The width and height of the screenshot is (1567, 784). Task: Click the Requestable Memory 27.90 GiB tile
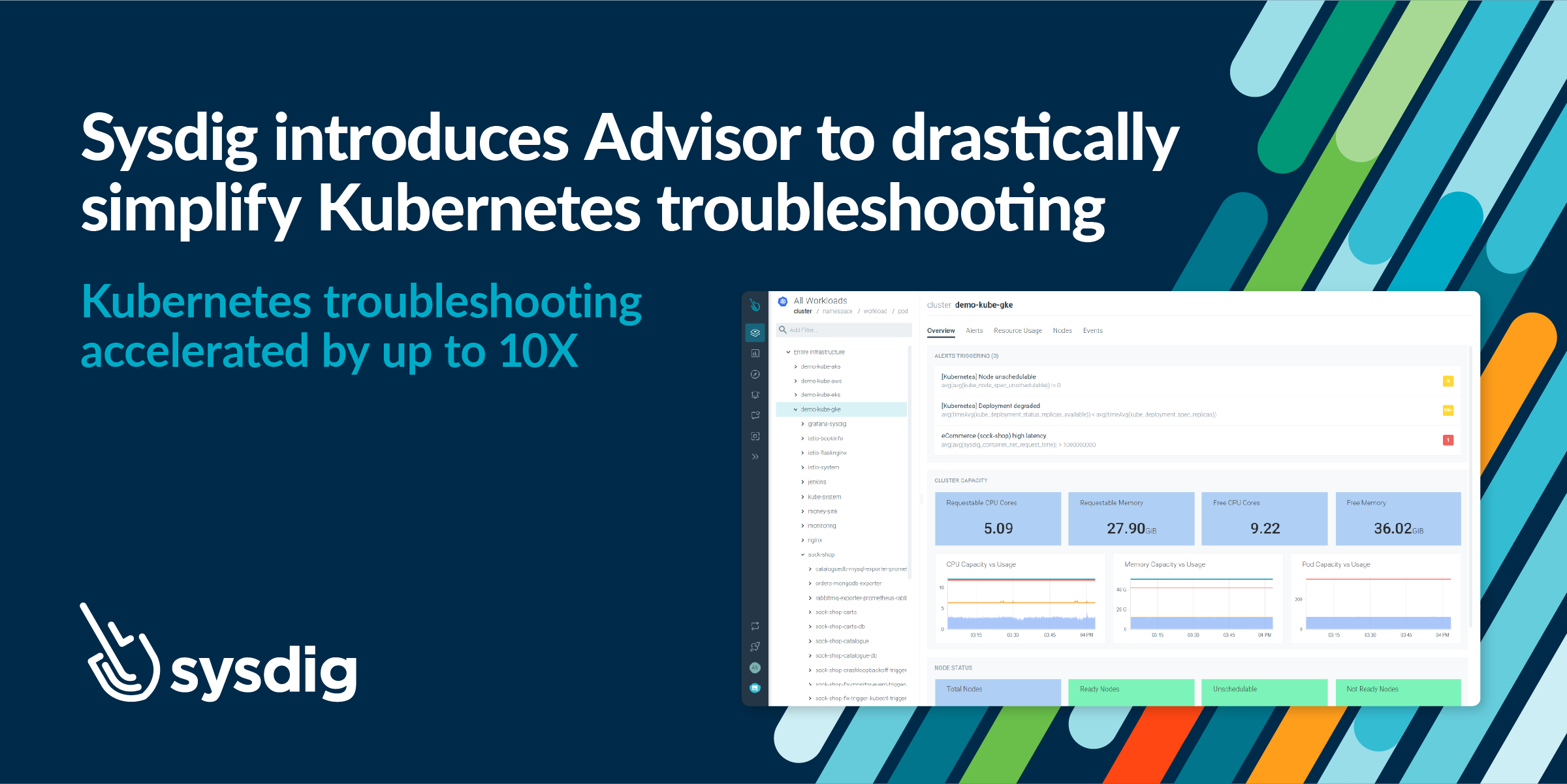click(1131, 519)
